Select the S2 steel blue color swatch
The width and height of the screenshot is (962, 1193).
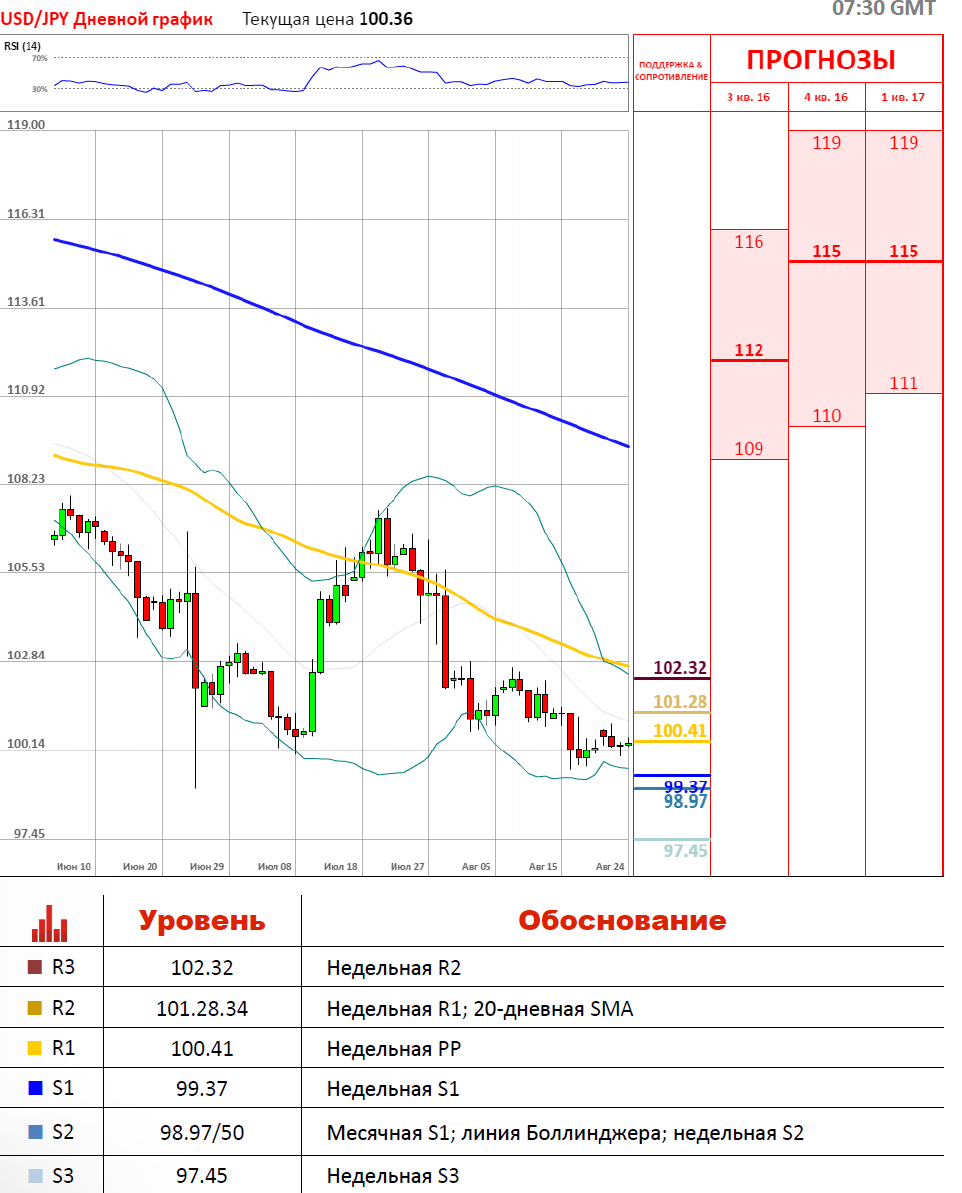pos(35,1132)
